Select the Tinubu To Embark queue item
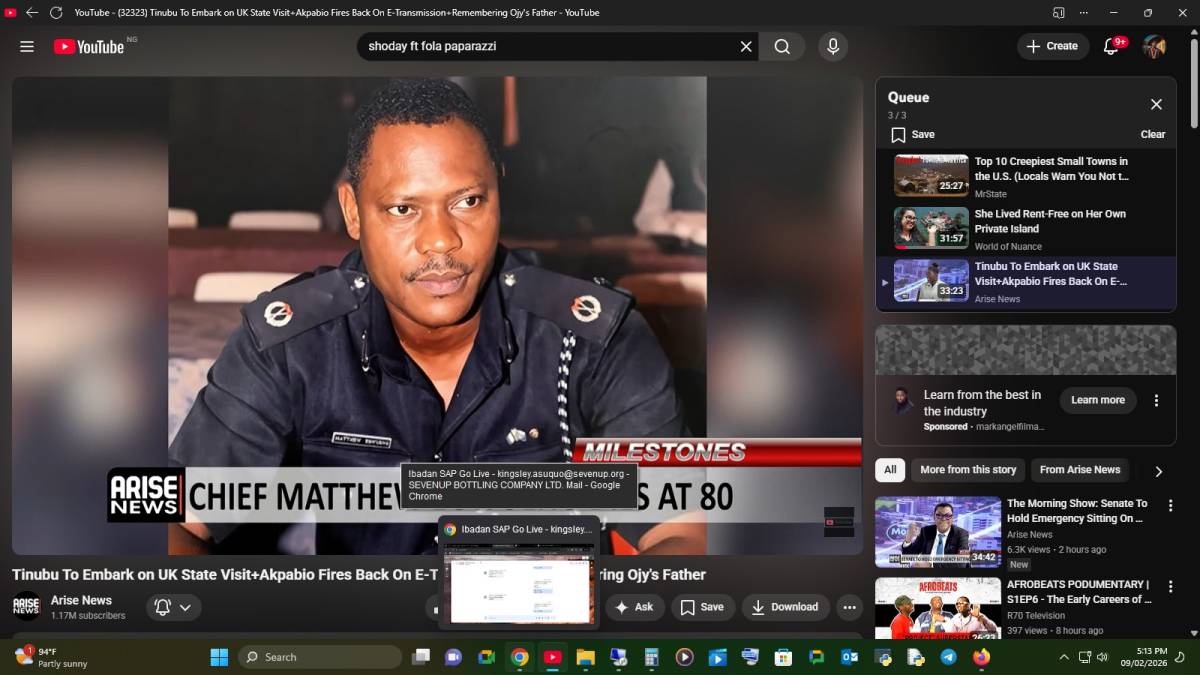Viewport: 1200px width, 675px height. tap(1026, 283)
